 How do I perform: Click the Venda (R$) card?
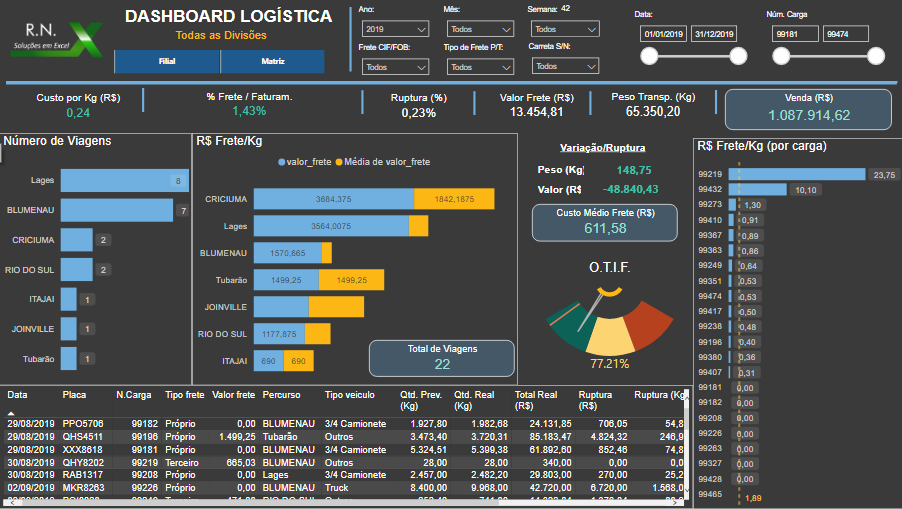point(810,108)
